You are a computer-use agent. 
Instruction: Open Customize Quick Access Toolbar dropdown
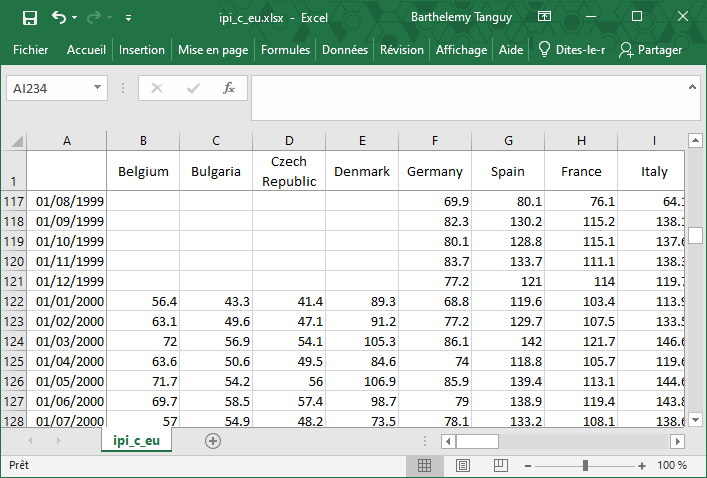click(128, 18)
